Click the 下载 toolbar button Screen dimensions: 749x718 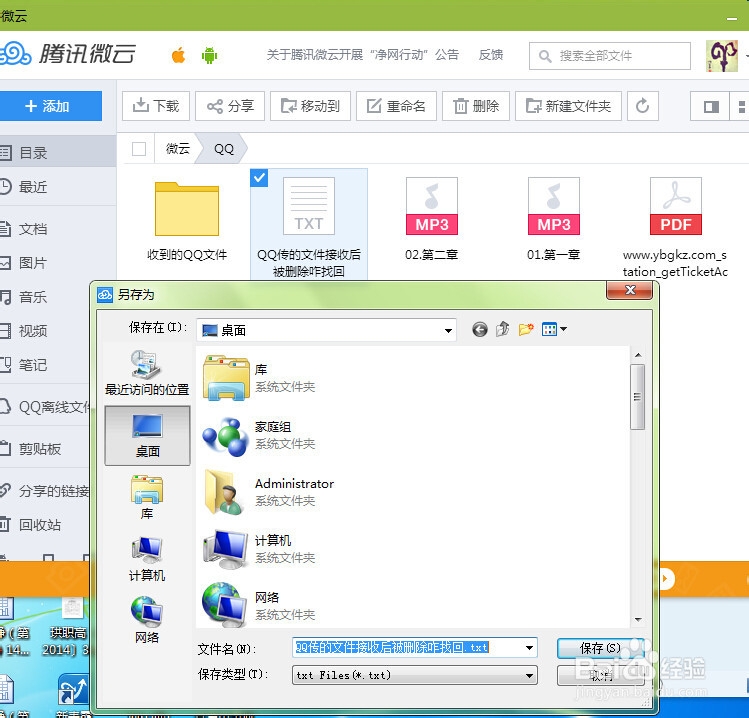(156, 106)
